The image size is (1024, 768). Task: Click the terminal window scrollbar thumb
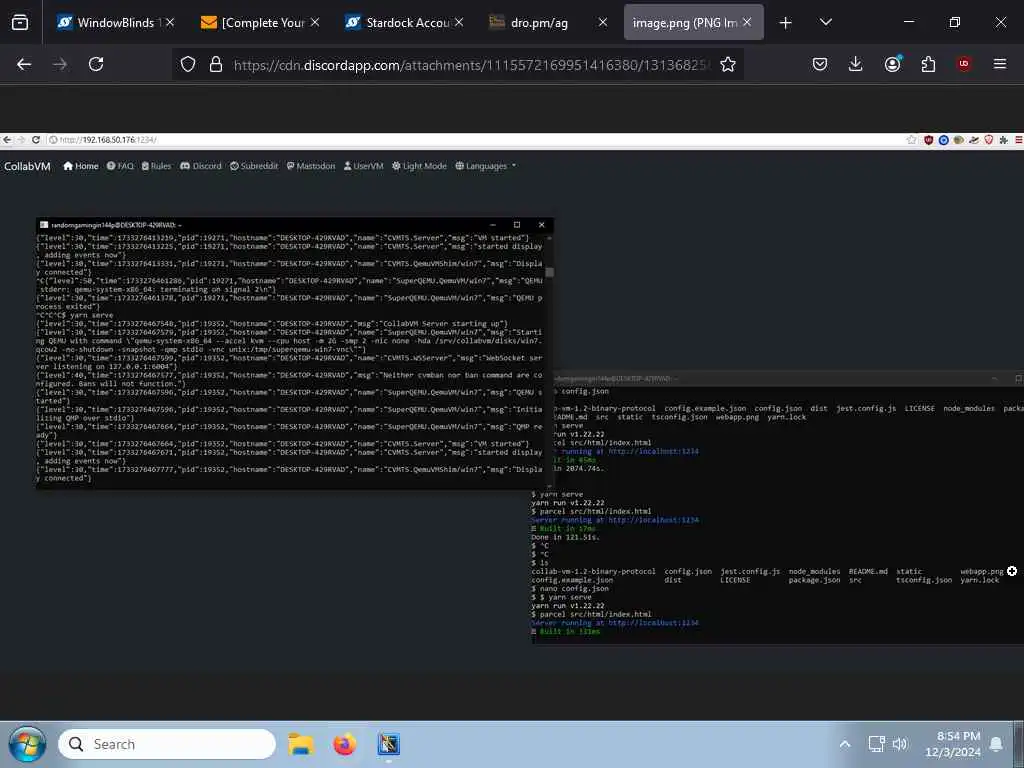[550, 272]
